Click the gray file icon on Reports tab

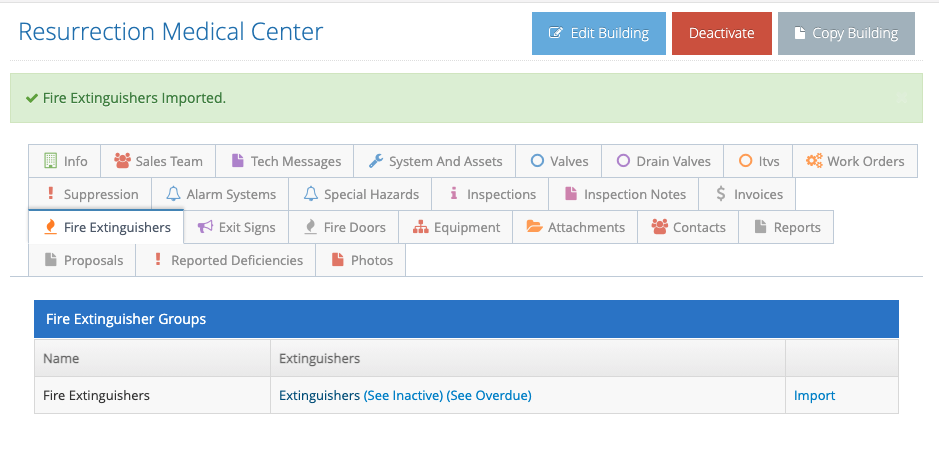[x=760, y=226]
